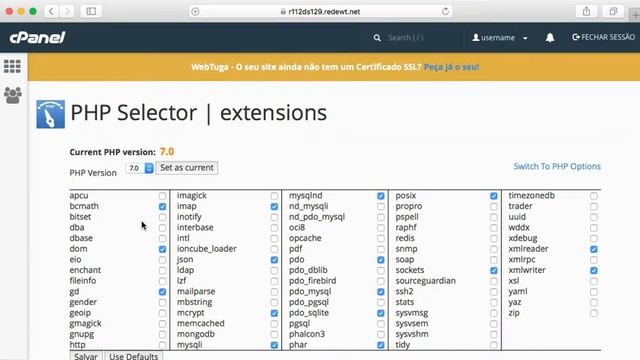The height and width of the screenshot is (360, 640).
Task: Uncheck the imap extension
Action: pos(274,207)
